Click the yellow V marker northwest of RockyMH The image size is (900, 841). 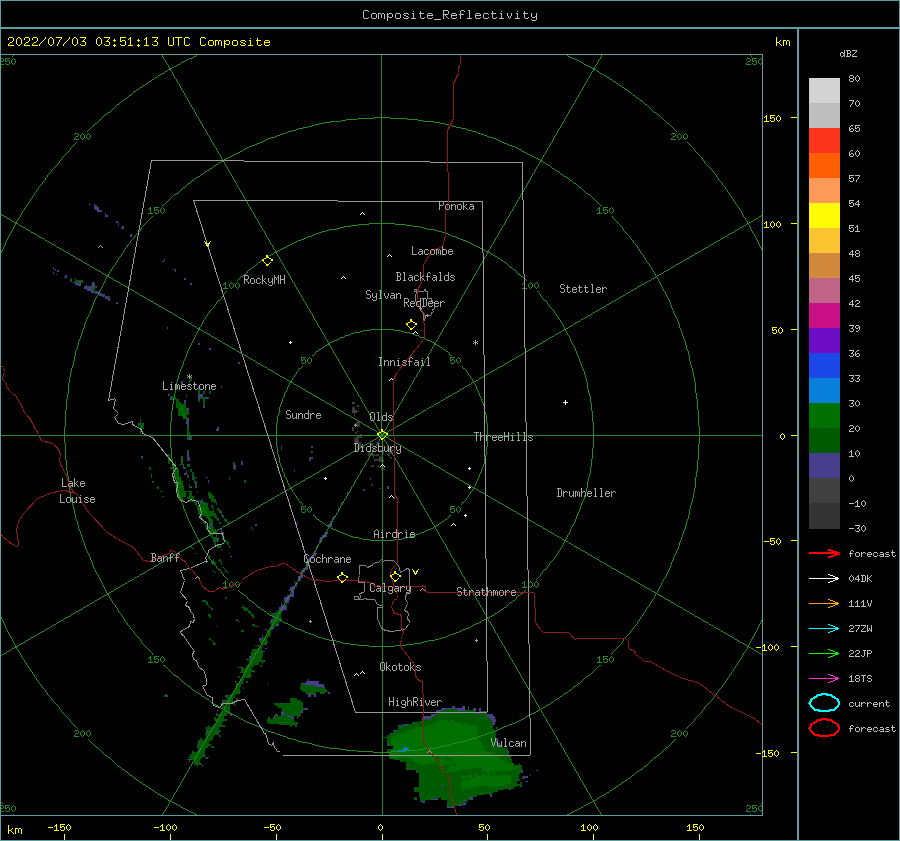(207, 244)
